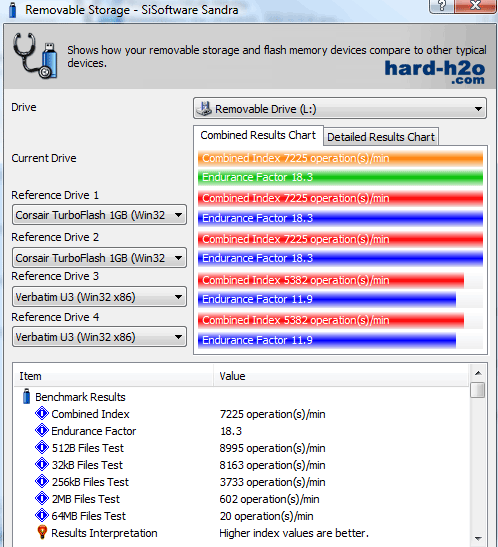Switch to the Combined Results Chart tab

(x=258, y=135)
